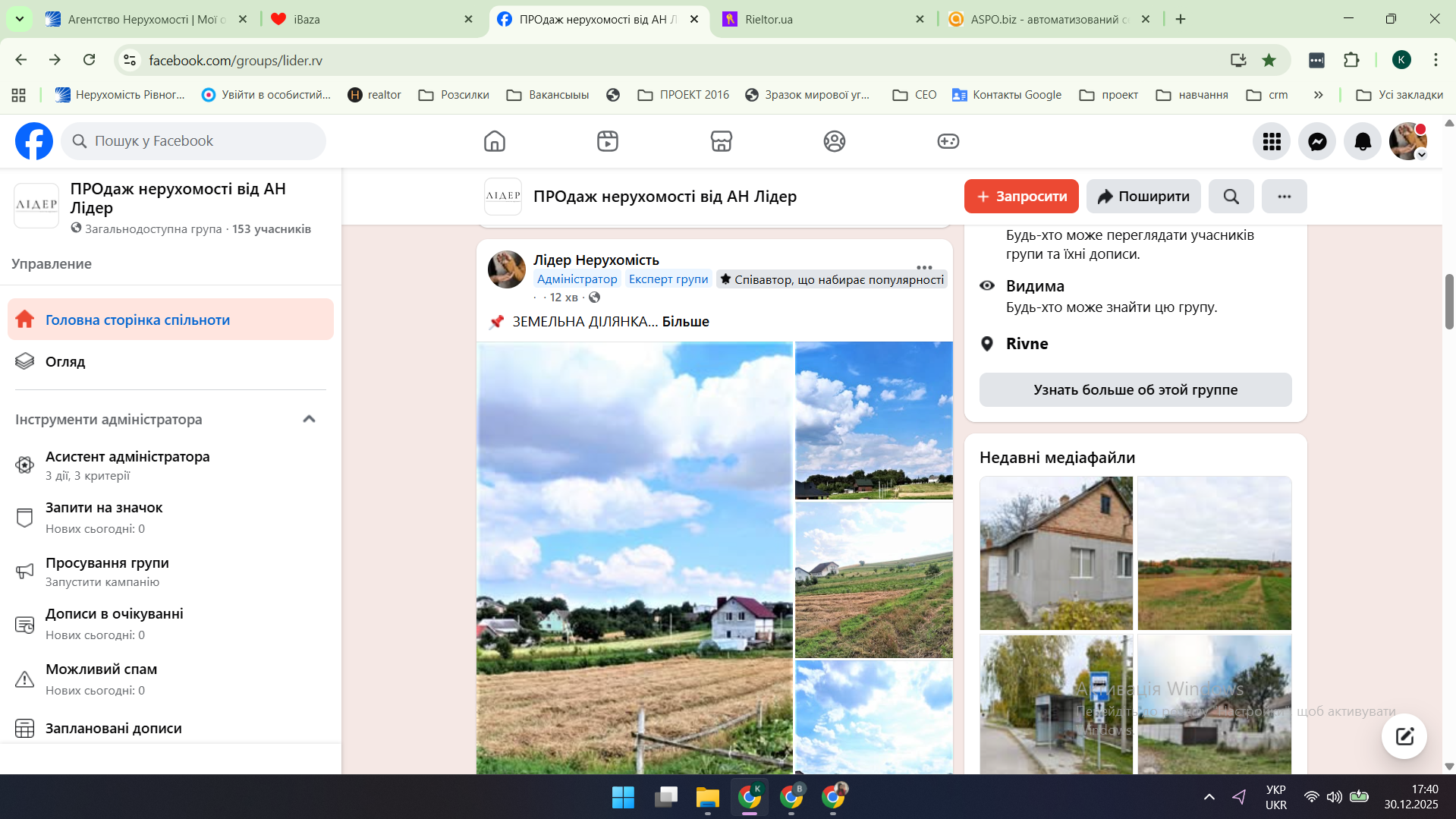1456x819 pixels.
Task: Select Огляд in the left sidebar
Action: (x=65, y=361)
